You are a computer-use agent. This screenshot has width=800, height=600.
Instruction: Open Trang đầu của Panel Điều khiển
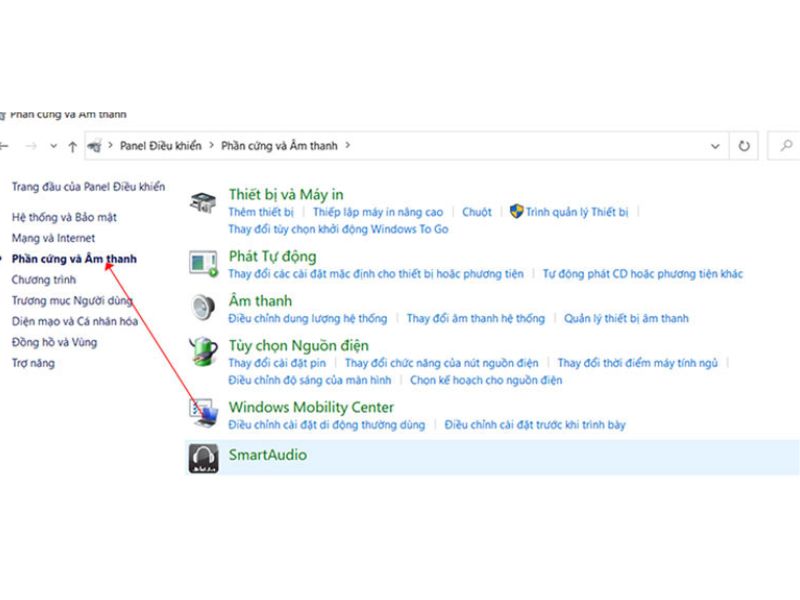pyautogui.click(x=88, y=187)
